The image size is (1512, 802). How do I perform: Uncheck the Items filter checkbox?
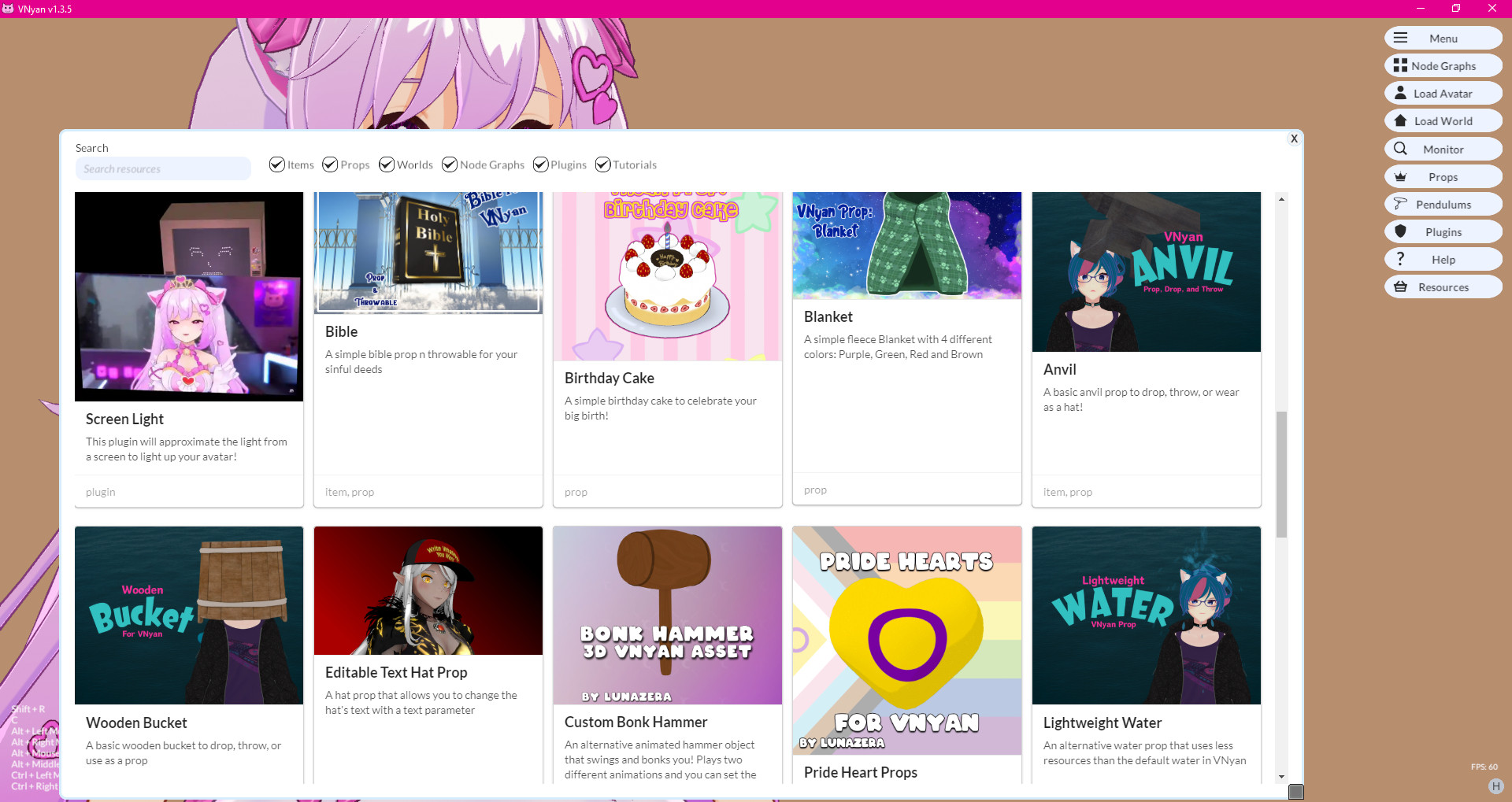click(x=277, y=164)
